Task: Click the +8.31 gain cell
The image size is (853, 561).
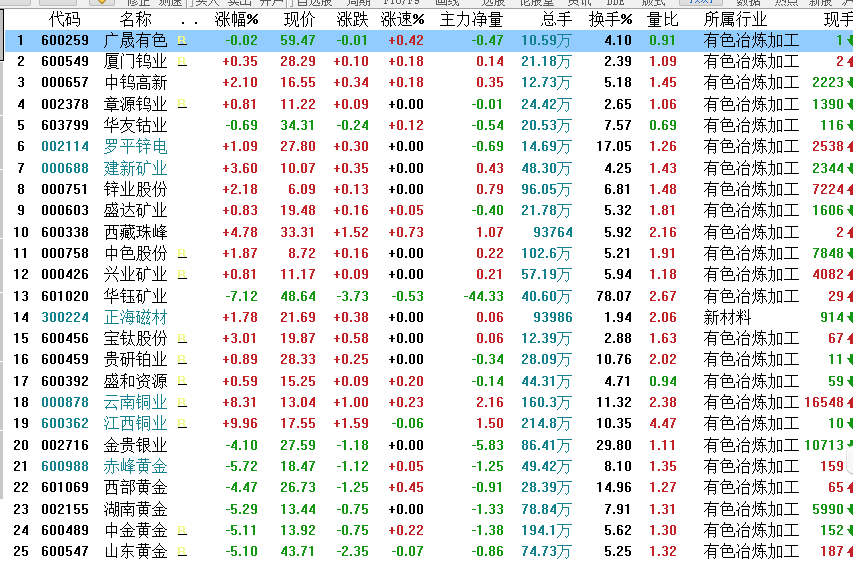Action: point(240,402)
